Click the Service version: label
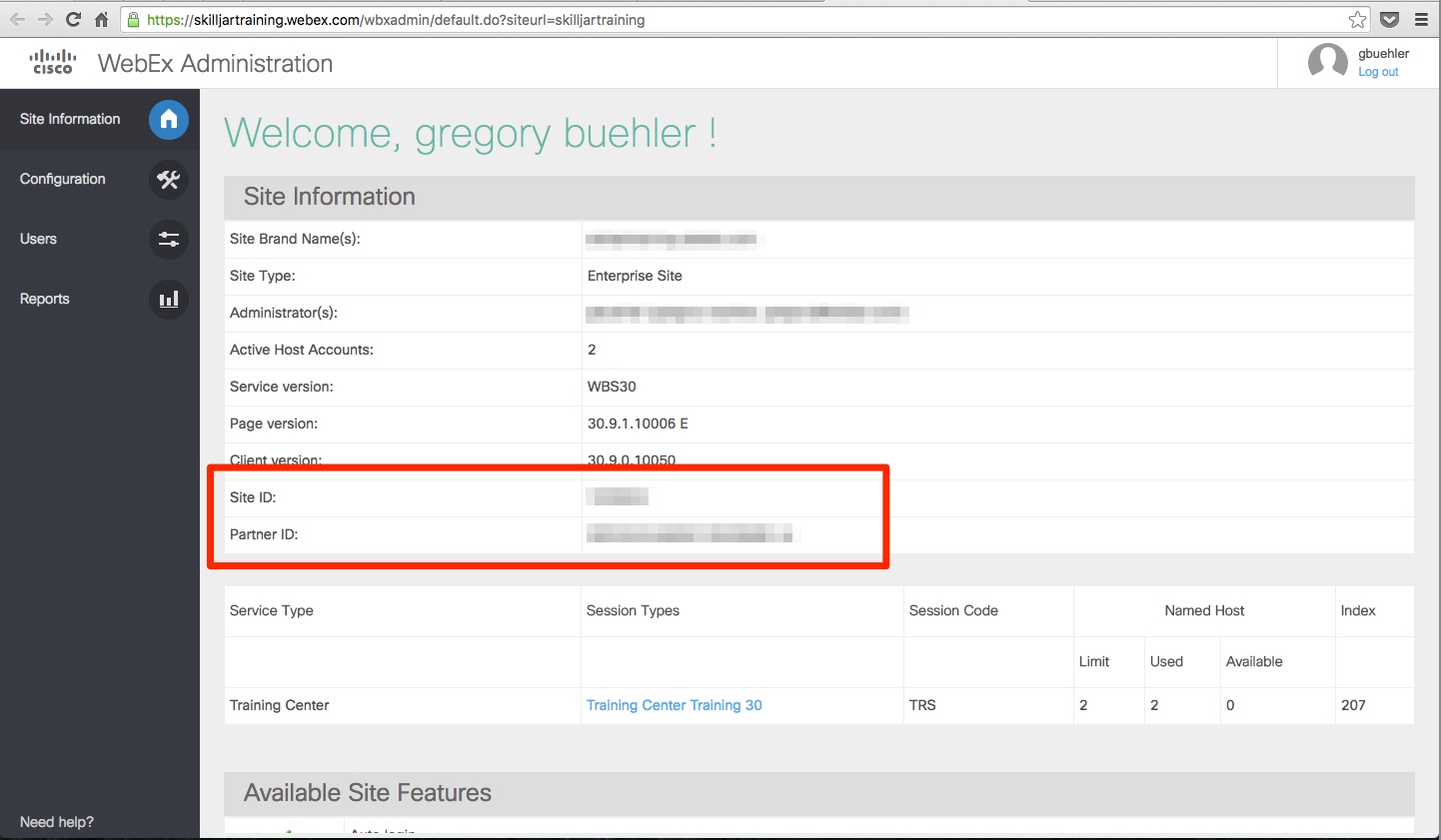This screenshot has width=1441, height=840. (282, 387)
